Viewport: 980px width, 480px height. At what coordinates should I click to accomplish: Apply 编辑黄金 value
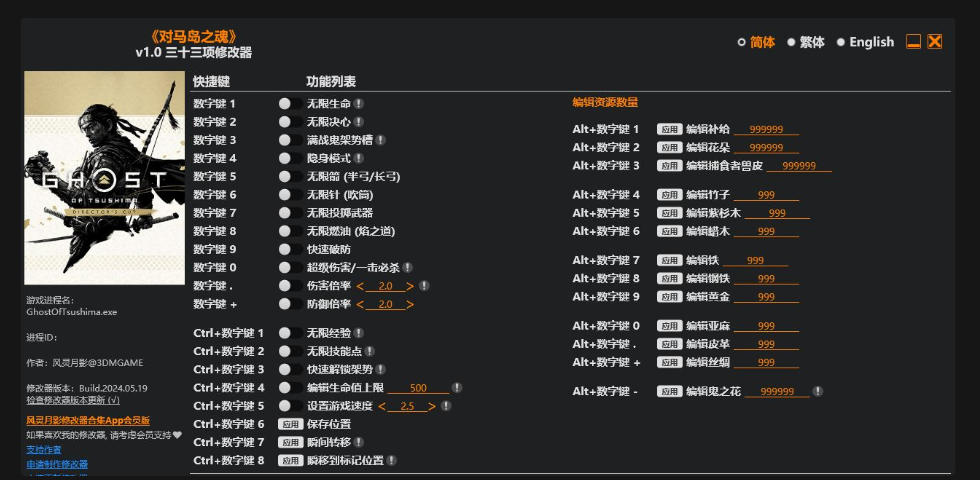click(669, 297)
